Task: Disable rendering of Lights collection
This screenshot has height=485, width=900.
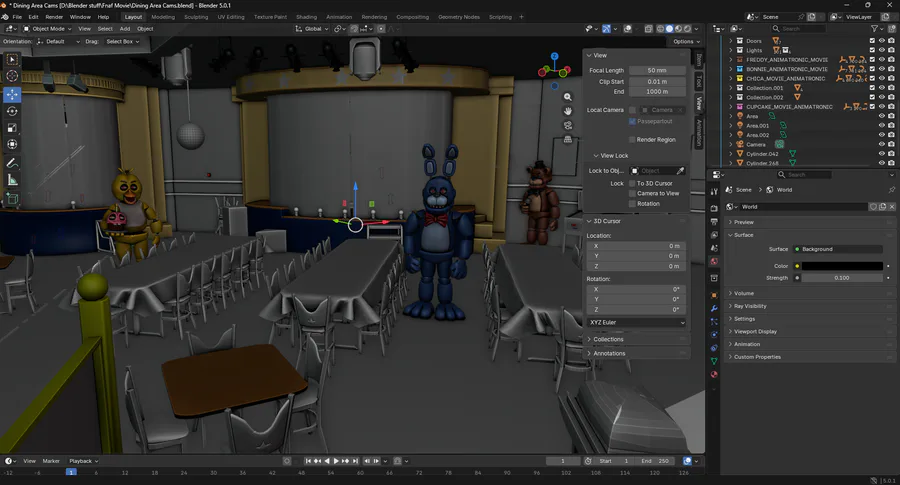Action: (891, 51)
